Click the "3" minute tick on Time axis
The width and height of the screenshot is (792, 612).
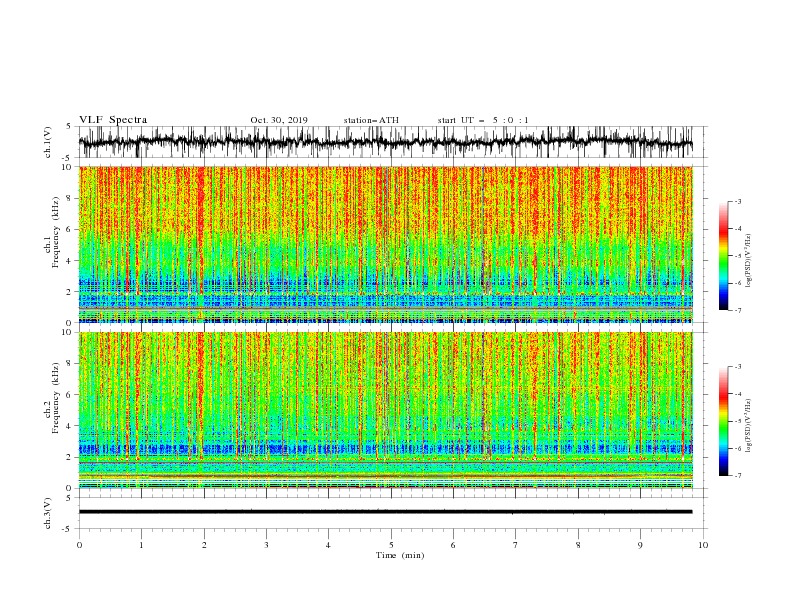[x=266, y=545]
